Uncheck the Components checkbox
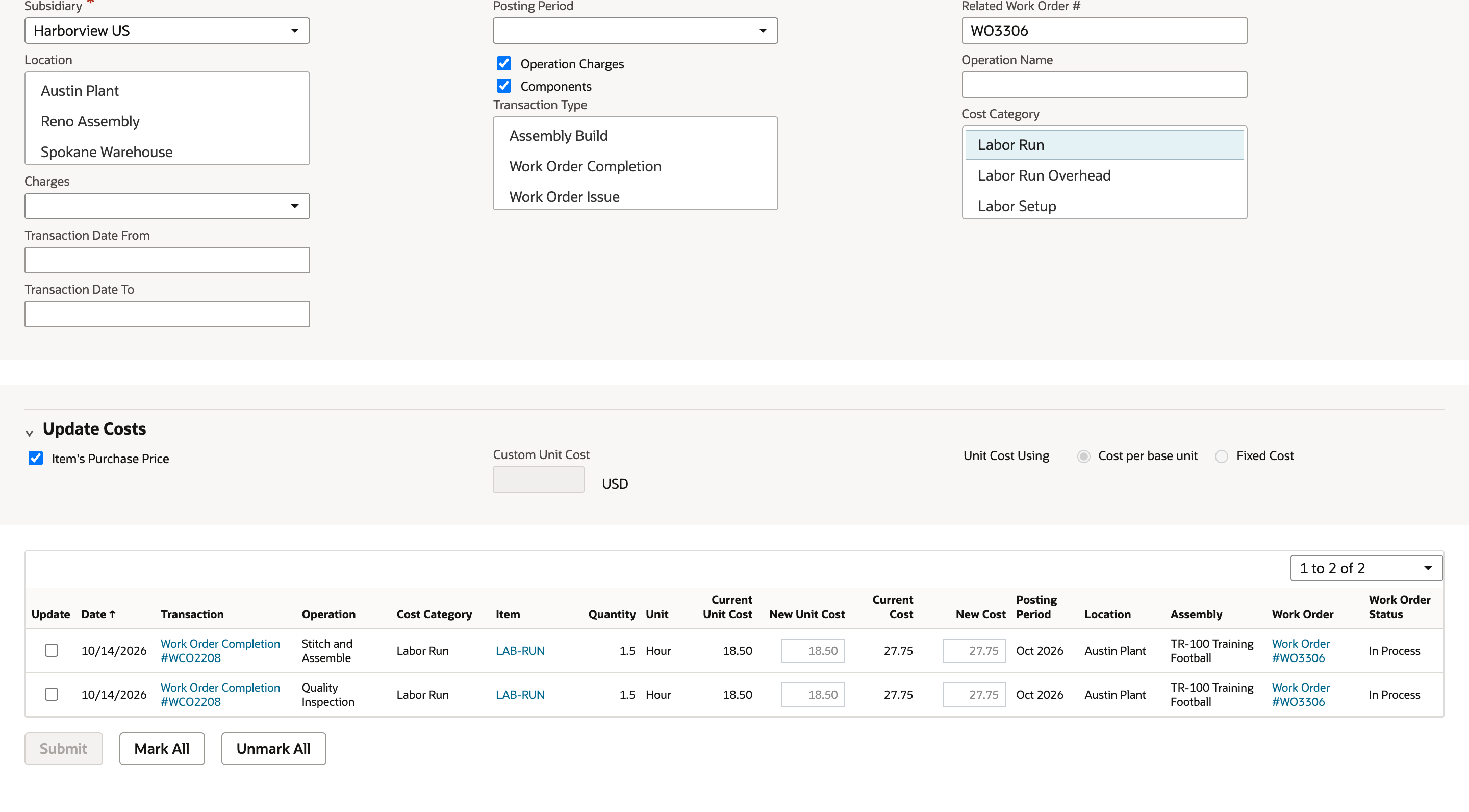Viewport: 1469px width, 812px height. (x=503, y=86)
